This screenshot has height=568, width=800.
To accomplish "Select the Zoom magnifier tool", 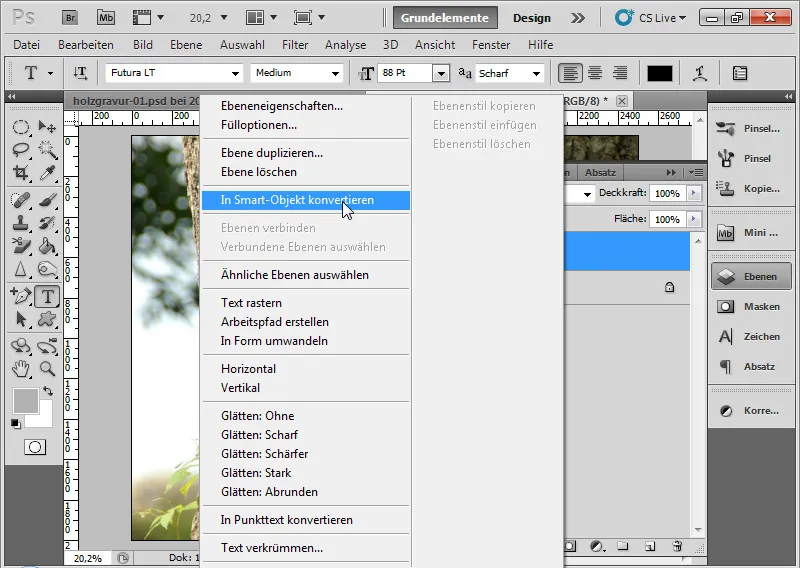I will 47,368.
